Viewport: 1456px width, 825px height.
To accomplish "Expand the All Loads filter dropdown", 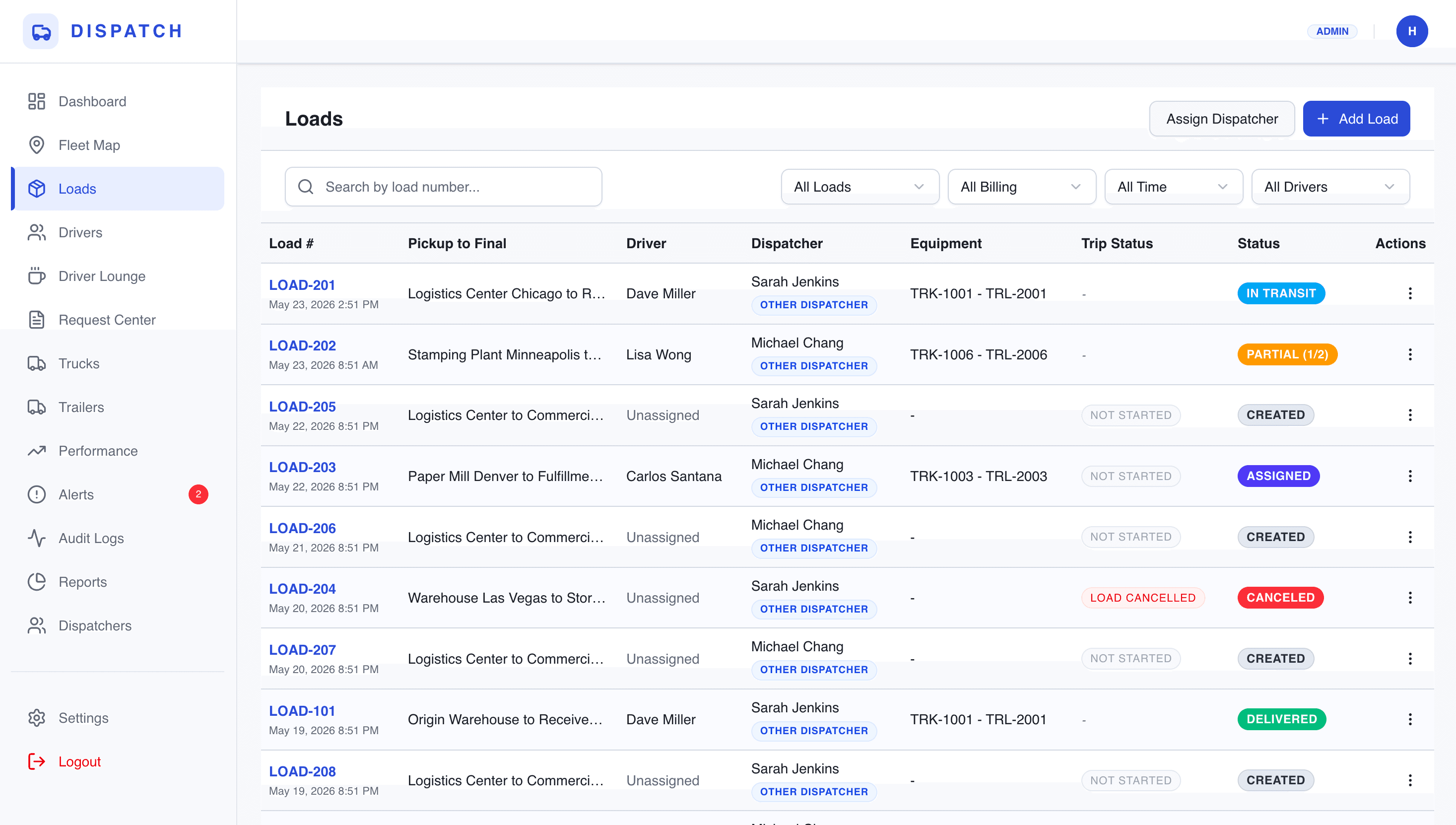I will [x=860, y=187].
